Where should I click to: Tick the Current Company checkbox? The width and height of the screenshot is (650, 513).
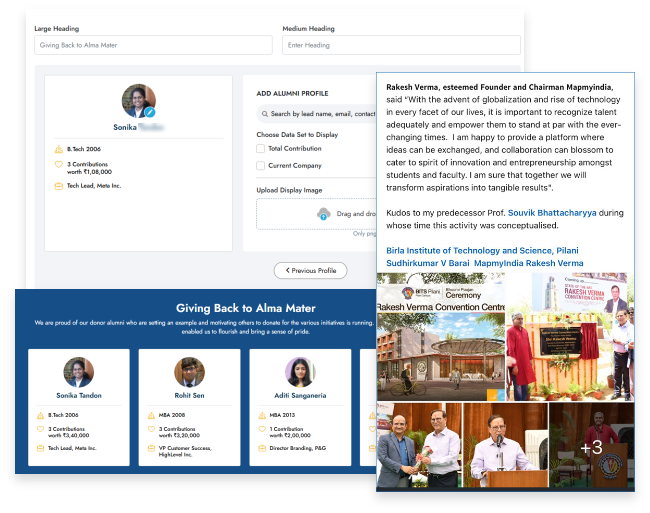[x=261, y=165]
